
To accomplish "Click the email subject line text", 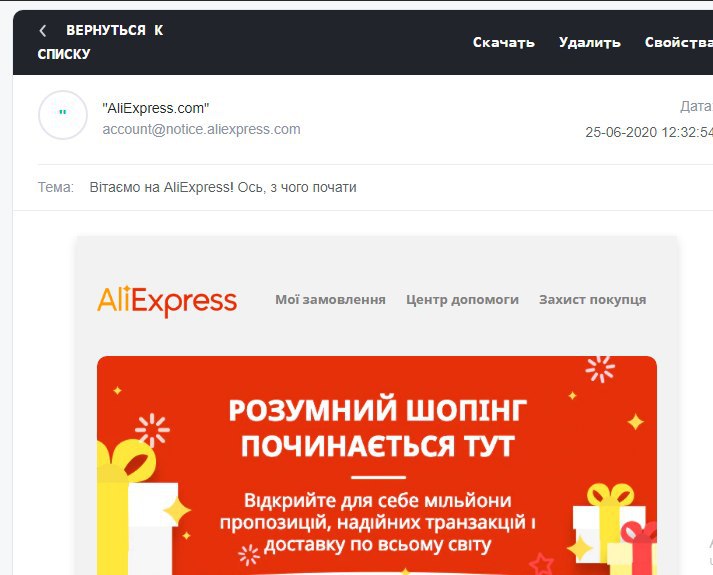I will [223, 187].
